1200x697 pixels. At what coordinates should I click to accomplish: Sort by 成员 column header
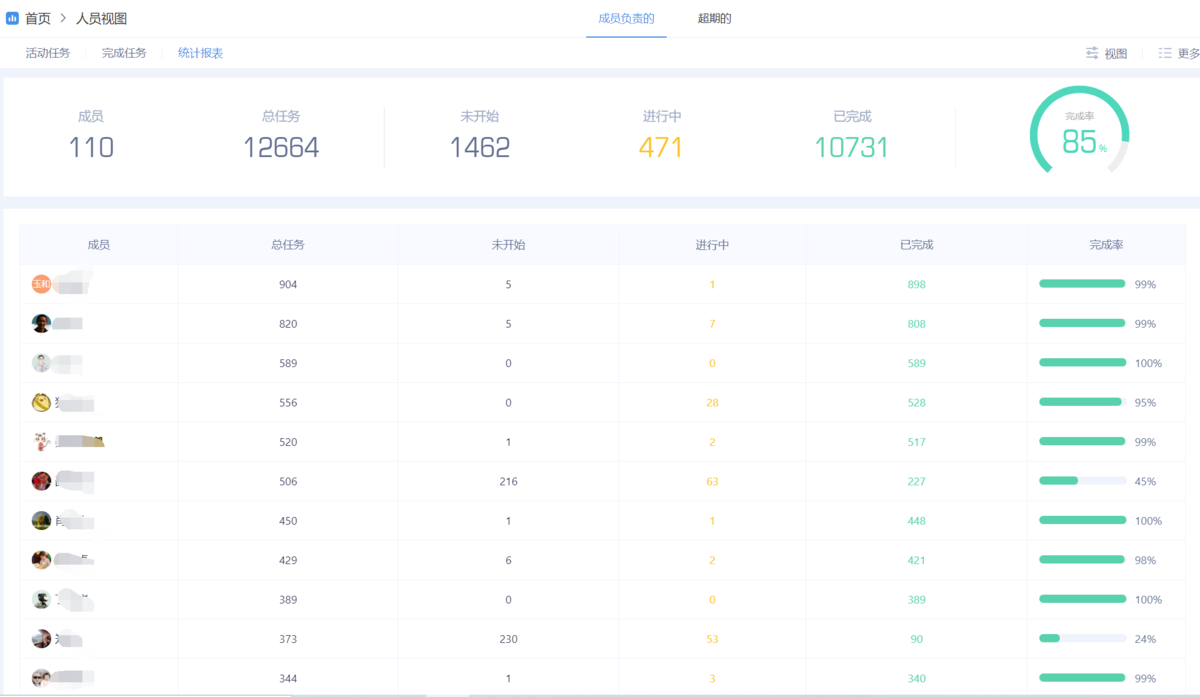pos(99,245)
